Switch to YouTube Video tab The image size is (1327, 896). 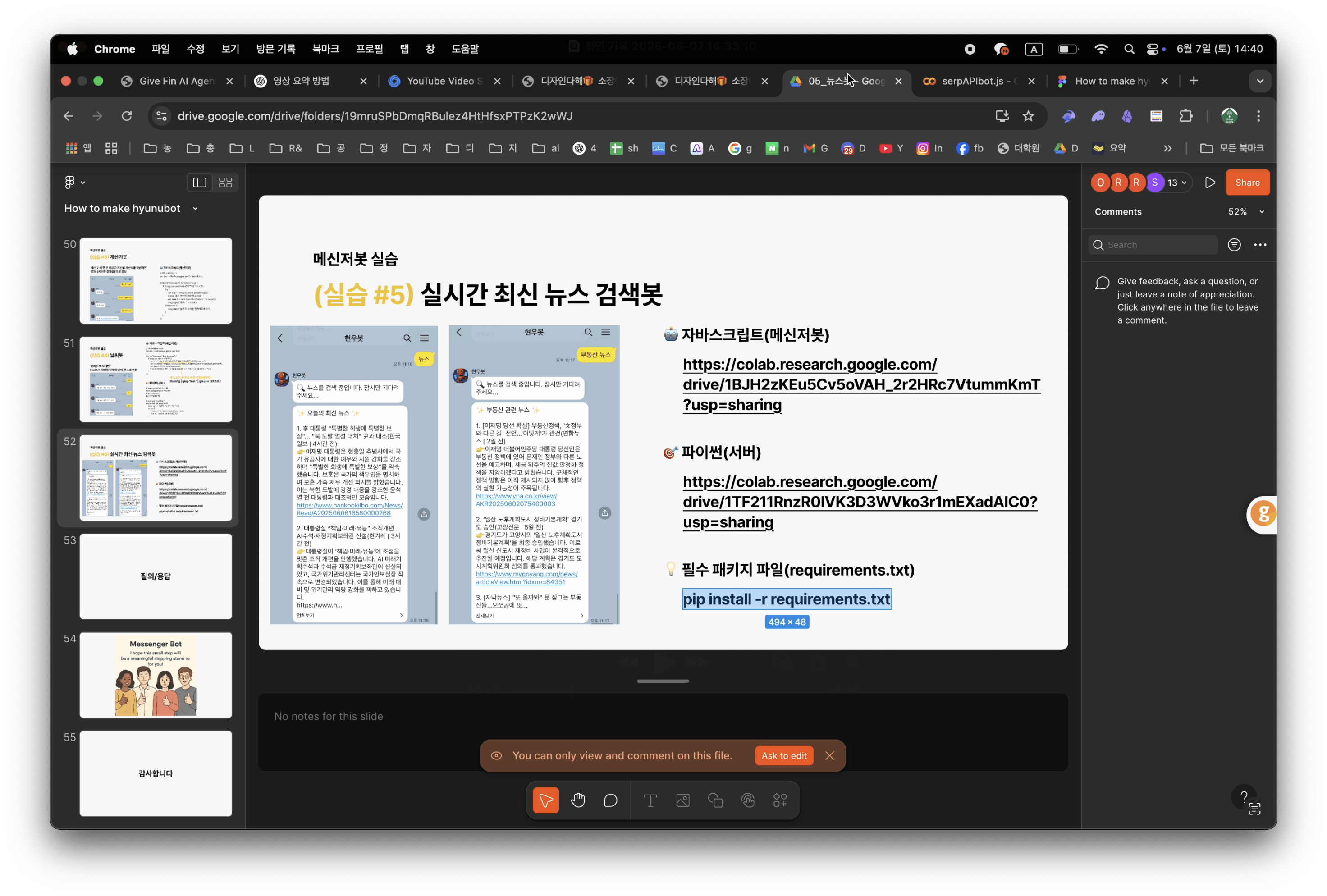coord(444,81)
